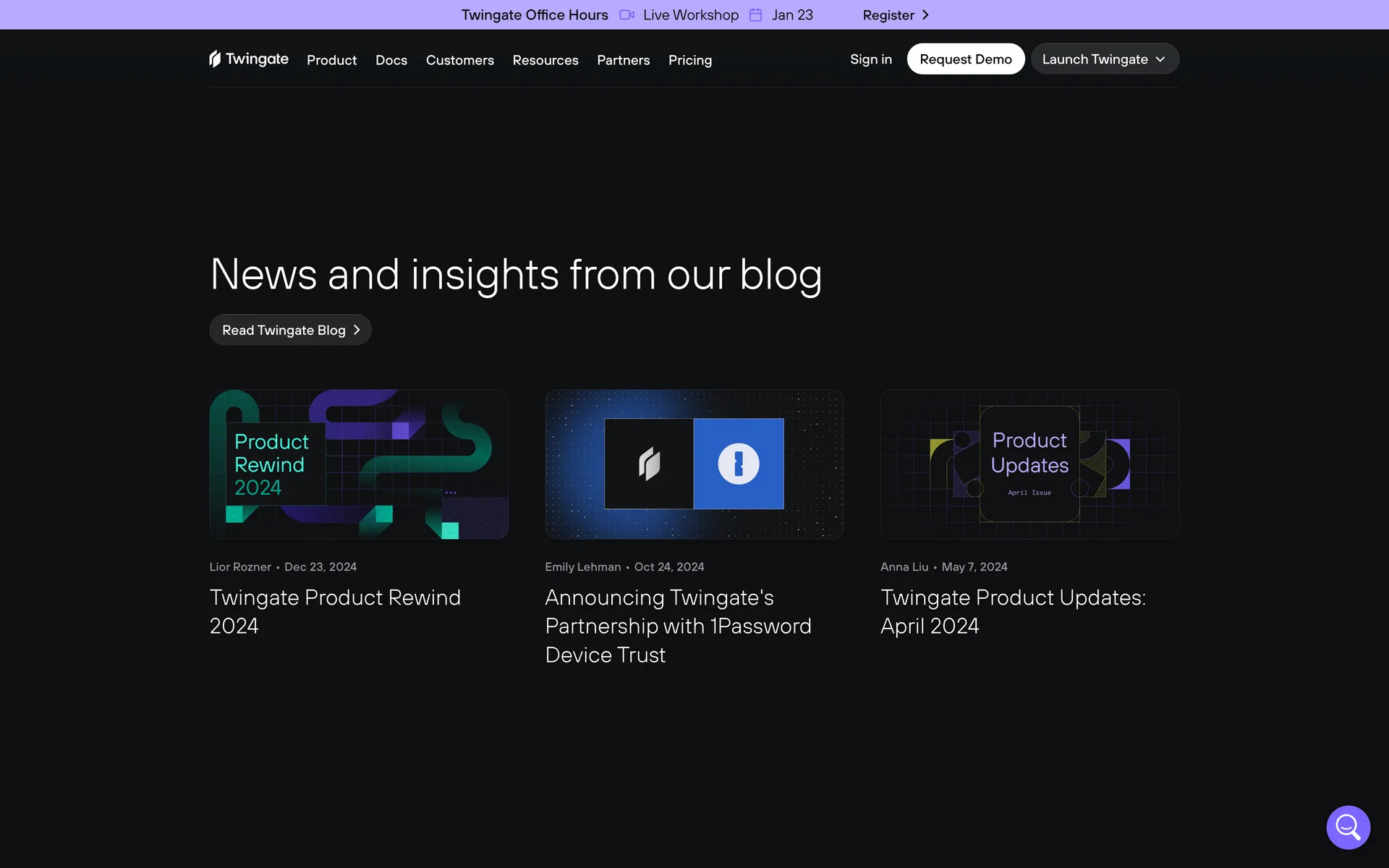Click the calendar icon beside Jan 23
1389x868 pixels.
(755, 15)
